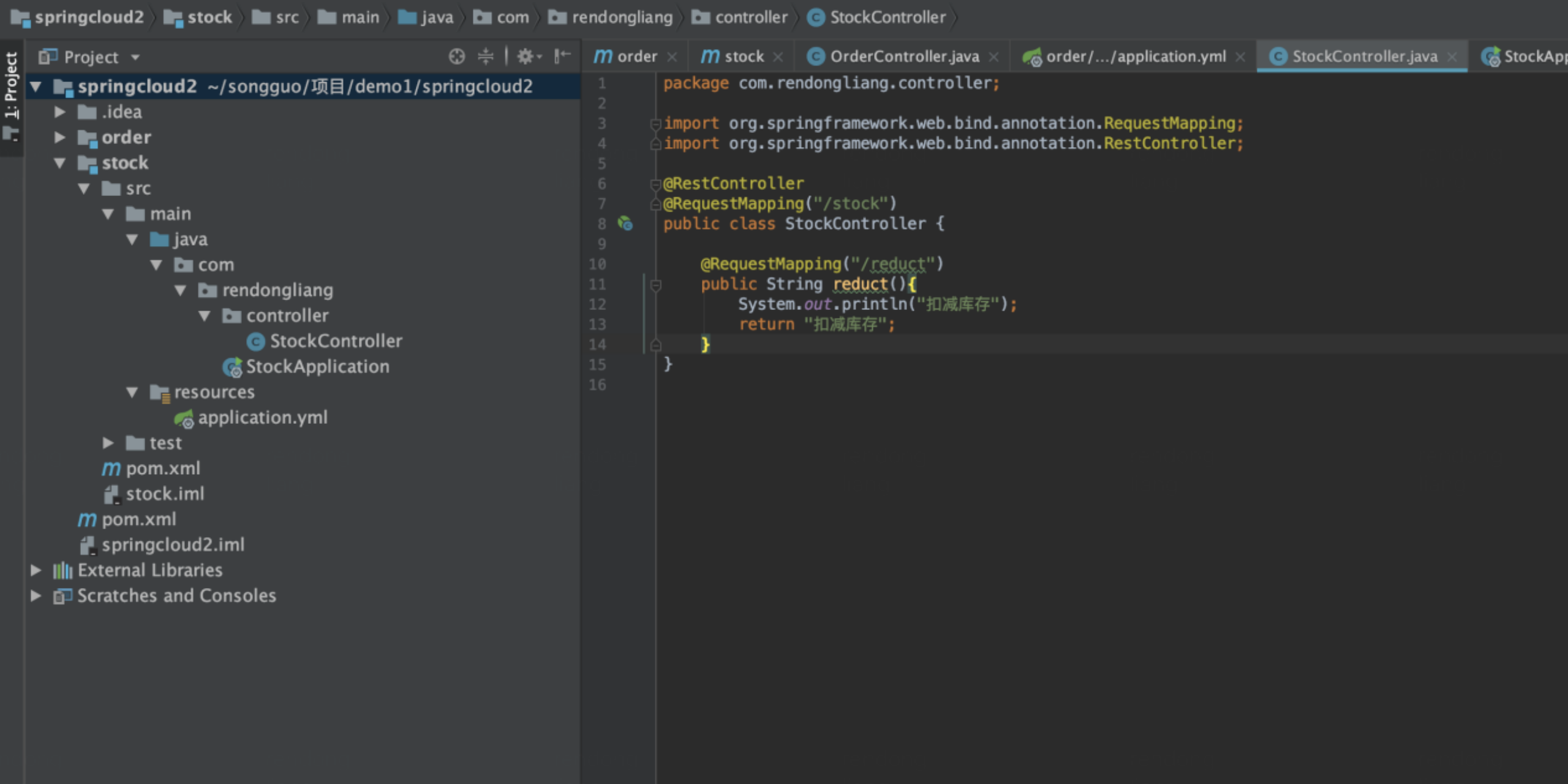The height and width of the screenshot is (784, 1568).
Task: Collapse the java source folder
Action: point(132,239)
